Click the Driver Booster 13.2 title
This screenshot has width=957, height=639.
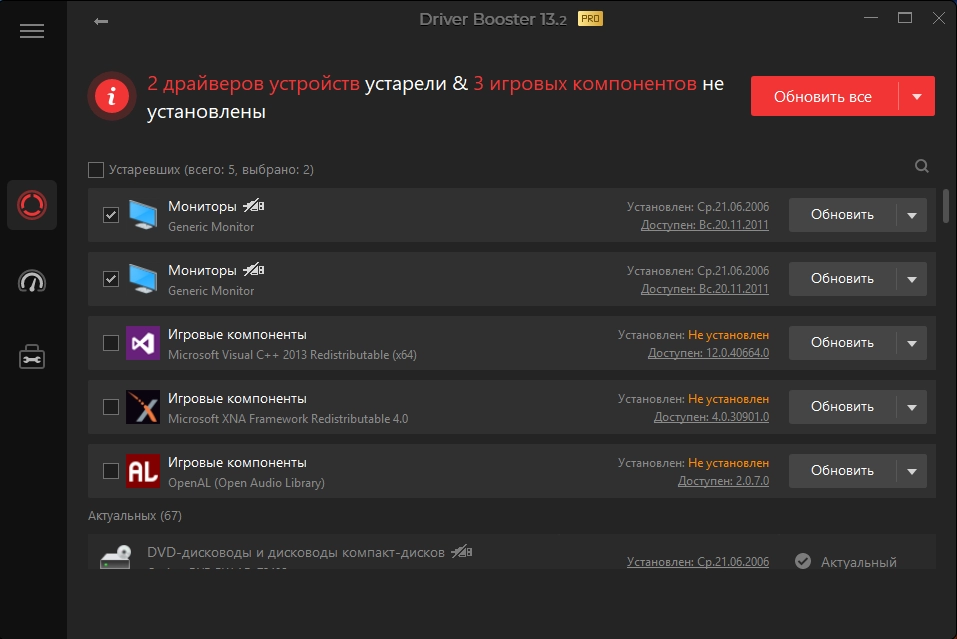493,20
